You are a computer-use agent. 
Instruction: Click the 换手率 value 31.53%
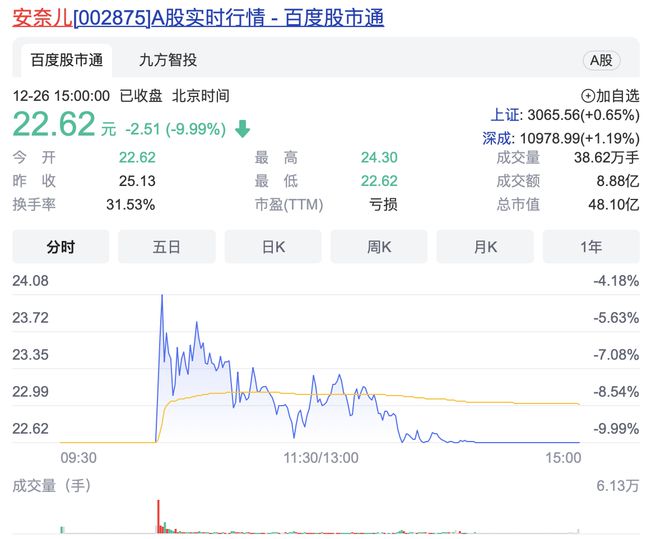(x=130, y=204)
